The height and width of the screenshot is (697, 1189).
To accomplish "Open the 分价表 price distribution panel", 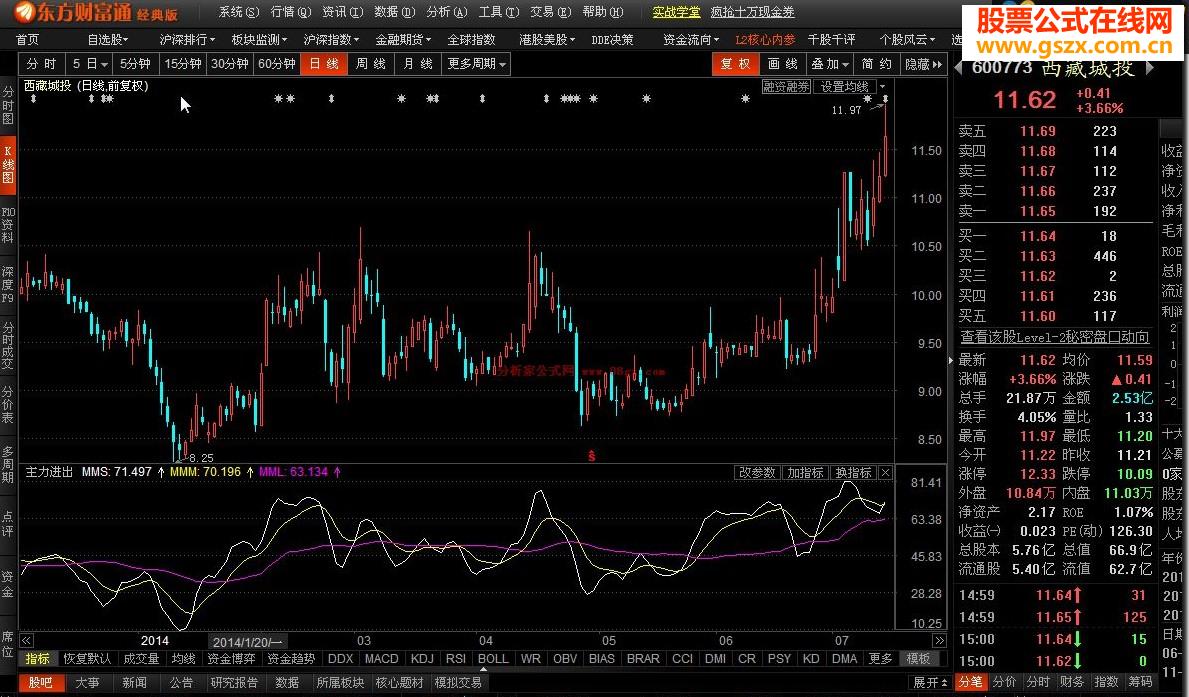I will 8,407.
